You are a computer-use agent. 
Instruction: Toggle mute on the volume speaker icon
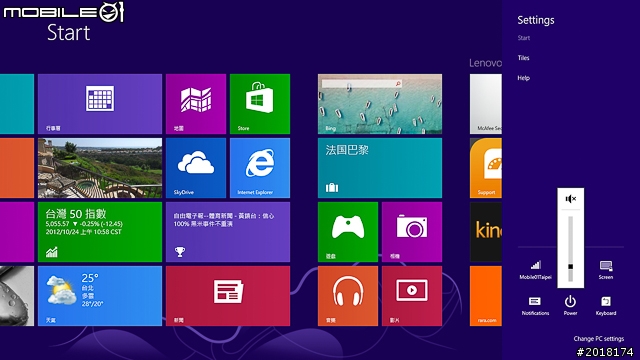(x=570, y=199)
